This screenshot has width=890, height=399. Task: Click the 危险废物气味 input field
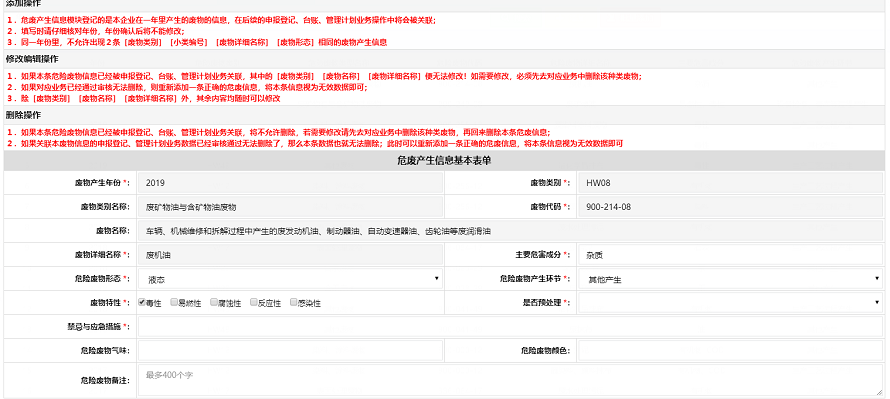point(290,351)
